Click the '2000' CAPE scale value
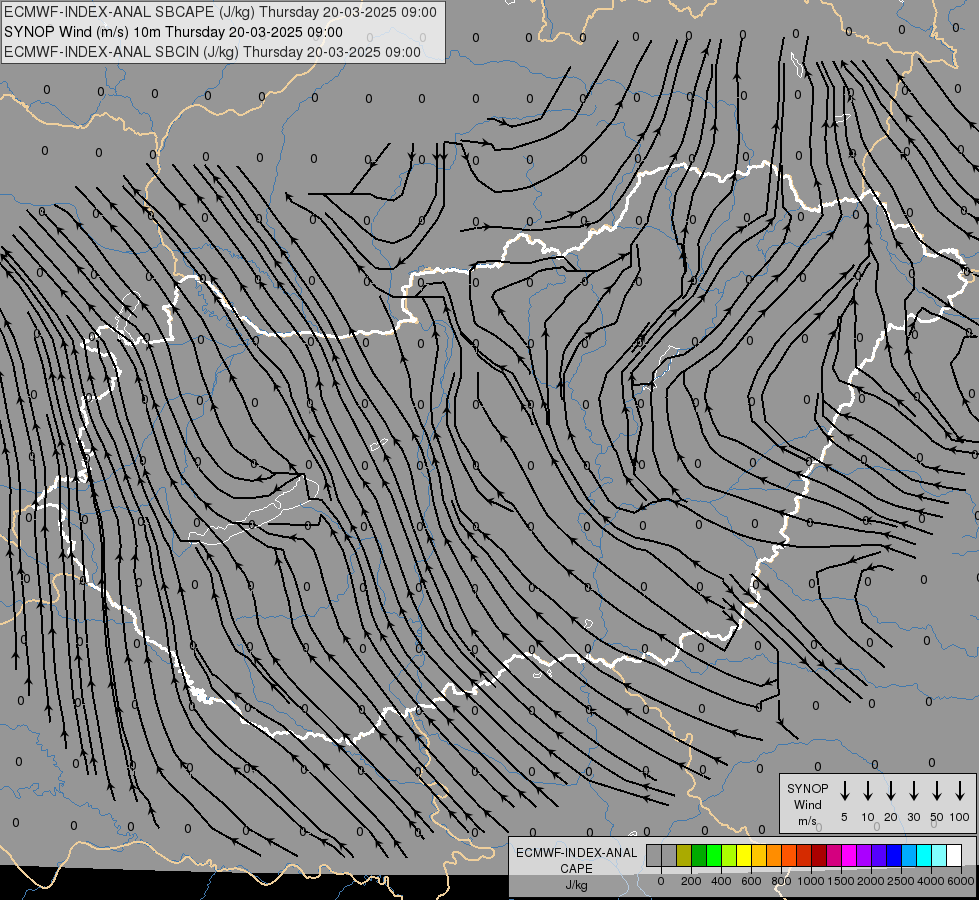 click(x=871, y=881)
